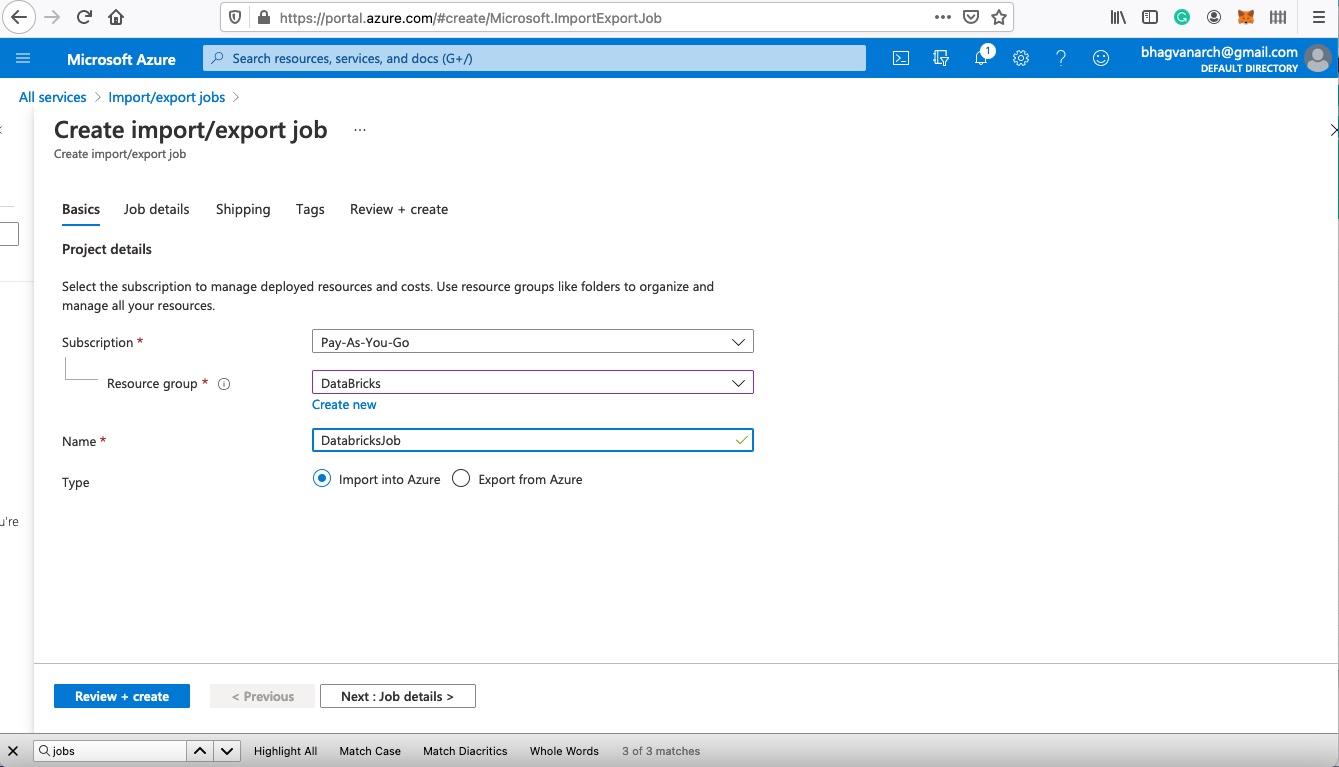
Task: Open Directories and subscriptions filter icon
Action: click(x=941, y=58)
